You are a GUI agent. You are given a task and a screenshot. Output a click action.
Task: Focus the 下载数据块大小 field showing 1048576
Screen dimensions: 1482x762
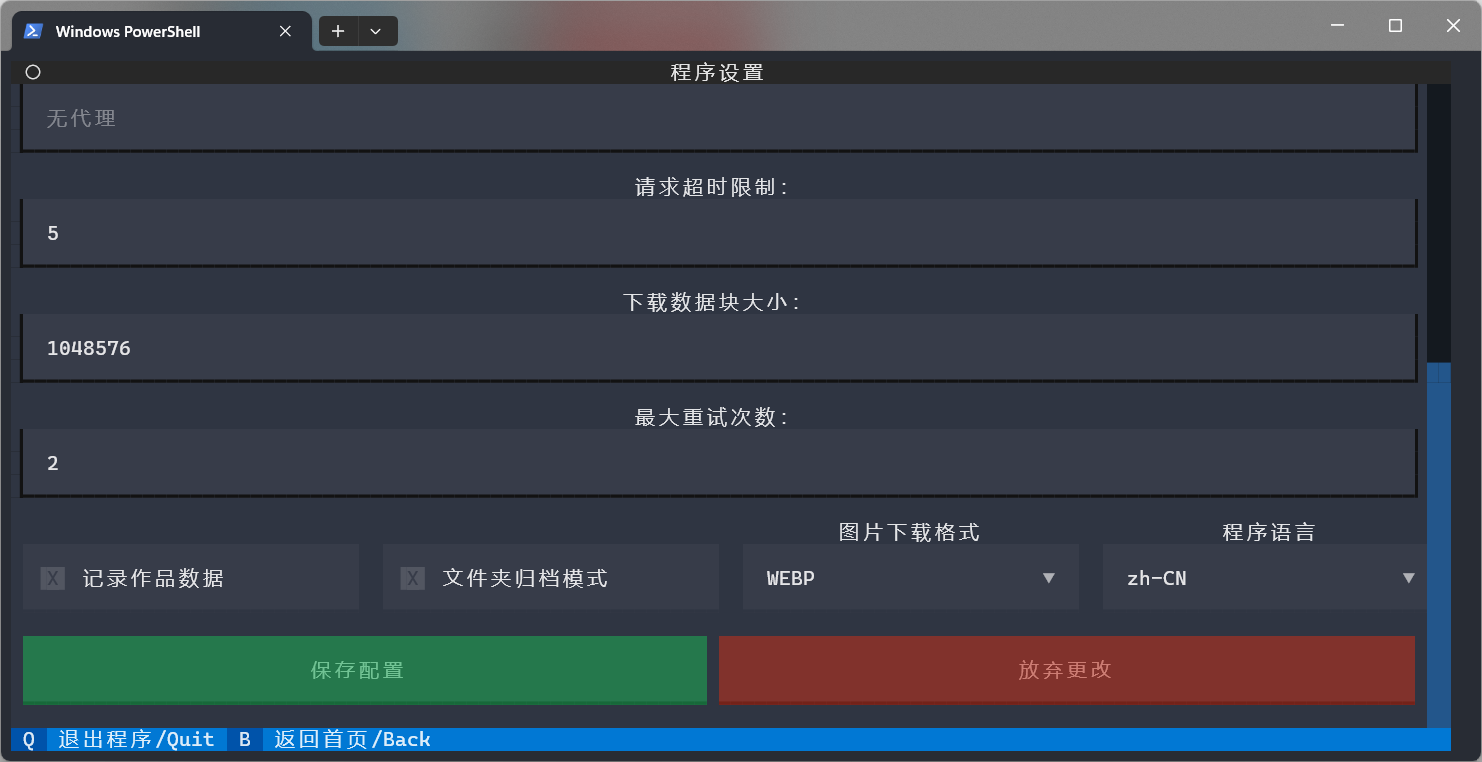click(719, 348)
